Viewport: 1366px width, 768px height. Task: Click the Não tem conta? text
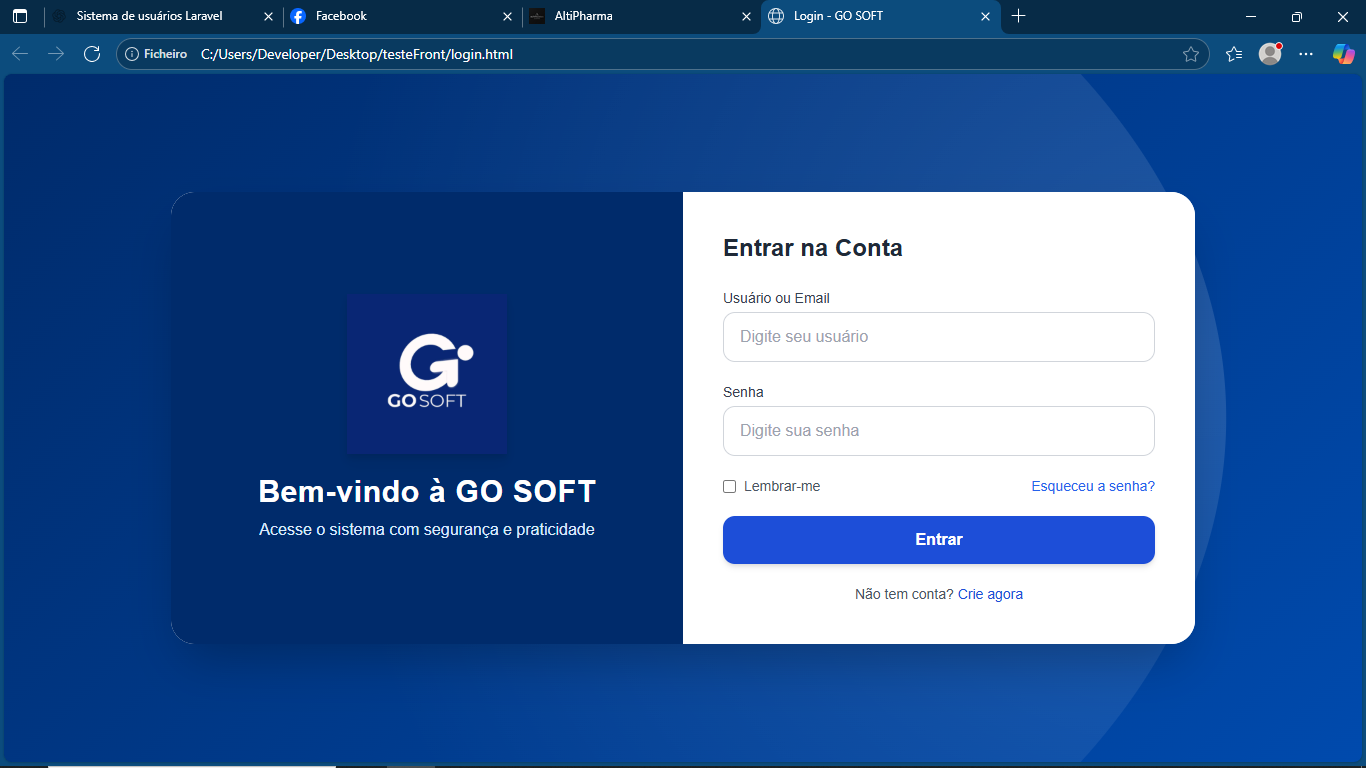[904, 595]
